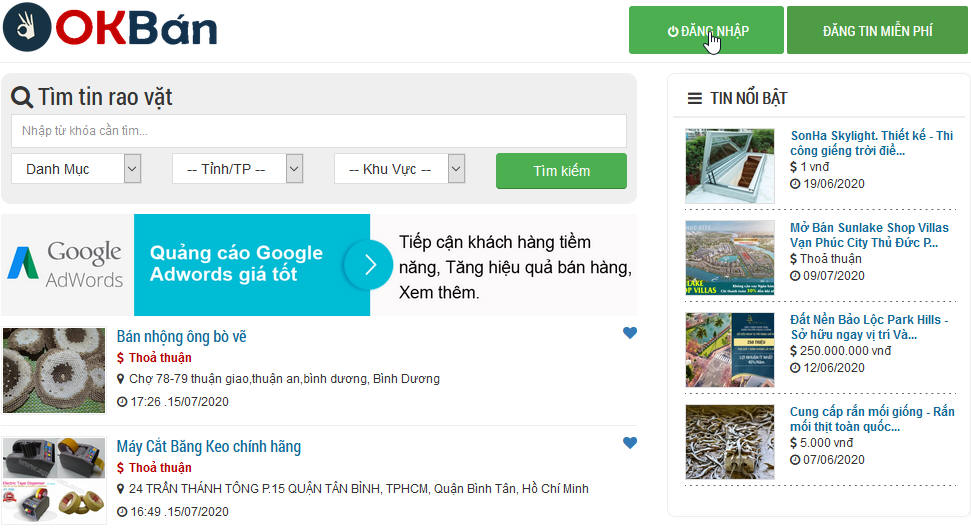Click the Bảo Lộc Park Hills thumbnail
Screen dimensions: 971x532
[729, 350]
